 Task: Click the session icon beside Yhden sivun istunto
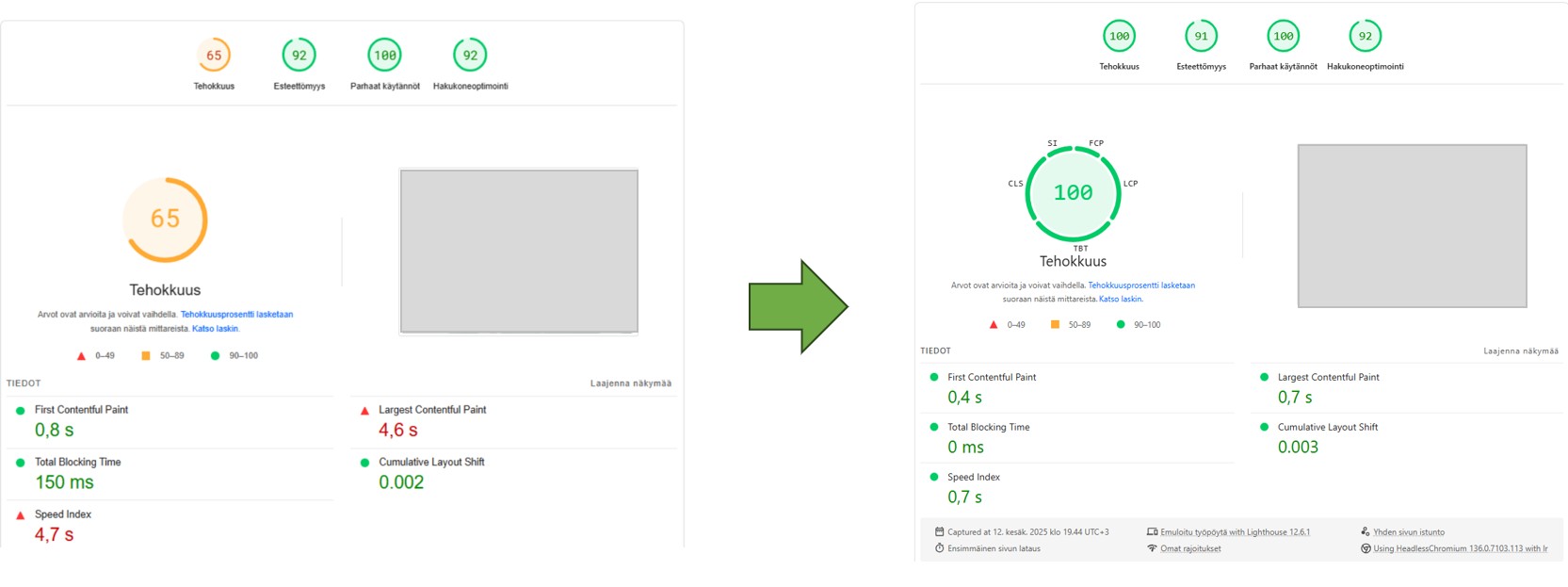tap(1366, 531)
